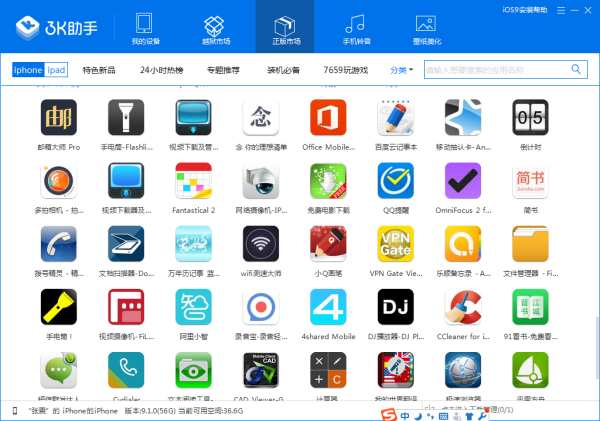Screen dimensions: 600x421
Task: Switch to the ipad toggle
Action: (x=56, y=70)
